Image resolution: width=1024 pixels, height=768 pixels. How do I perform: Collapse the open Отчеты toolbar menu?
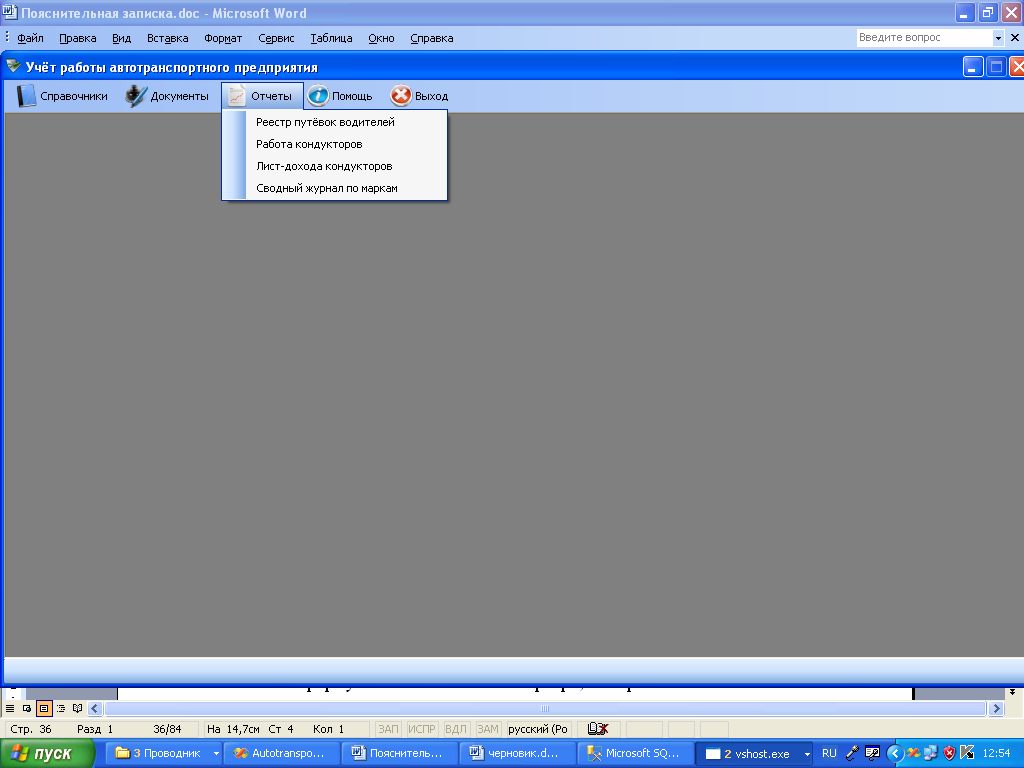pos(262,96)
